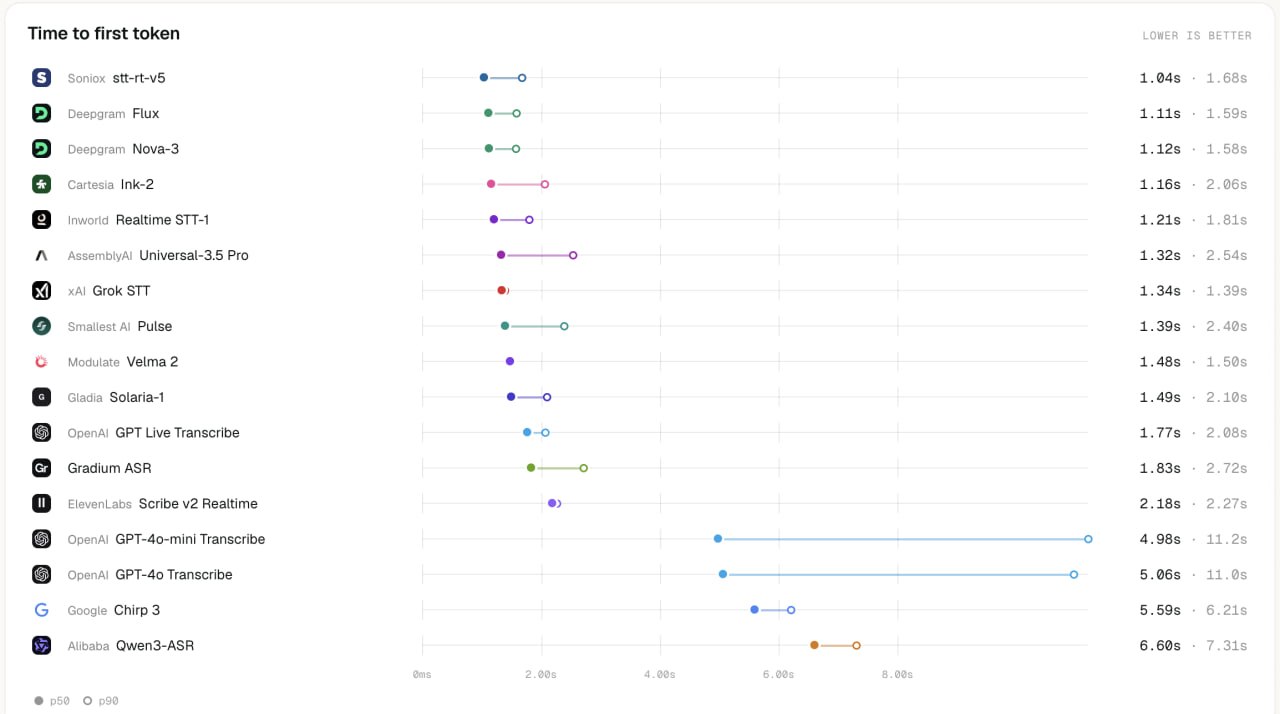Screen dimensions: 1280x714
Task: Select the 'Ink-2' model name
Action: [x=137, y=184]
